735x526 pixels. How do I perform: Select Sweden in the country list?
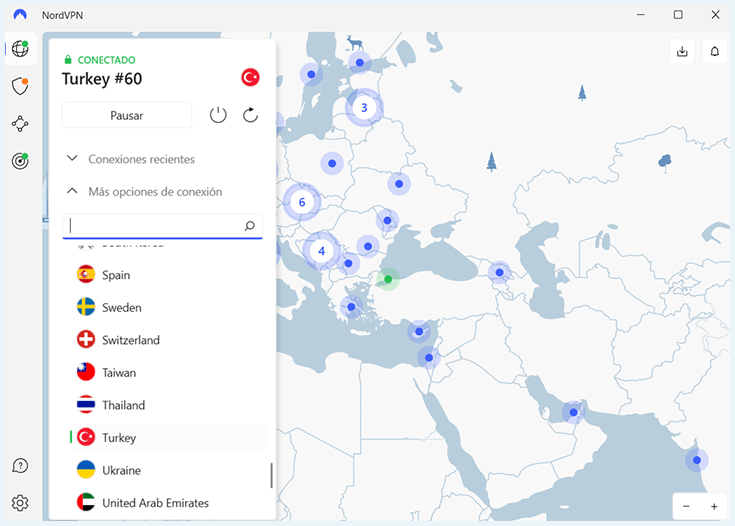(169, 308)
